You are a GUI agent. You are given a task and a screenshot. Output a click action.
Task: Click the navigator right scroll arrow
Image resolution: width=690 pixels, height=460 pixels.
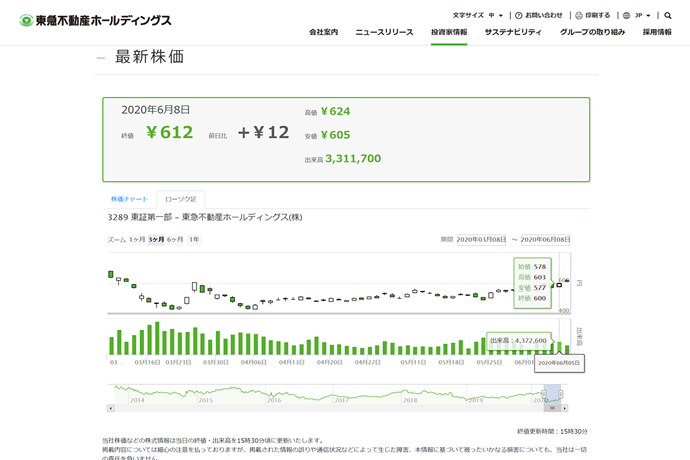pyautogui.click(x=565, y=408)
